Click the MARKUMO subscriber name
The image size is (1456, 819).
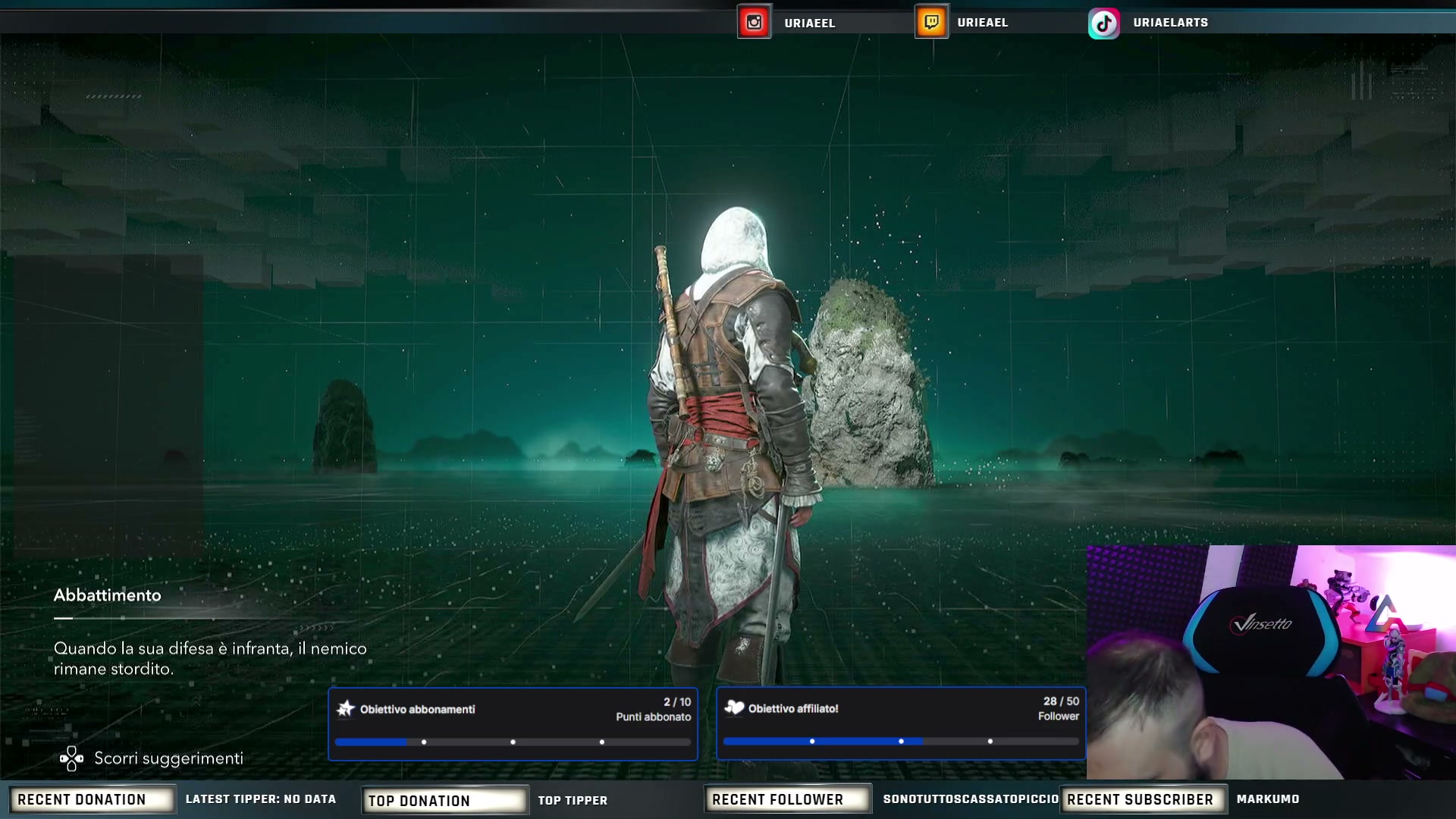click(x=1268, y=799)
